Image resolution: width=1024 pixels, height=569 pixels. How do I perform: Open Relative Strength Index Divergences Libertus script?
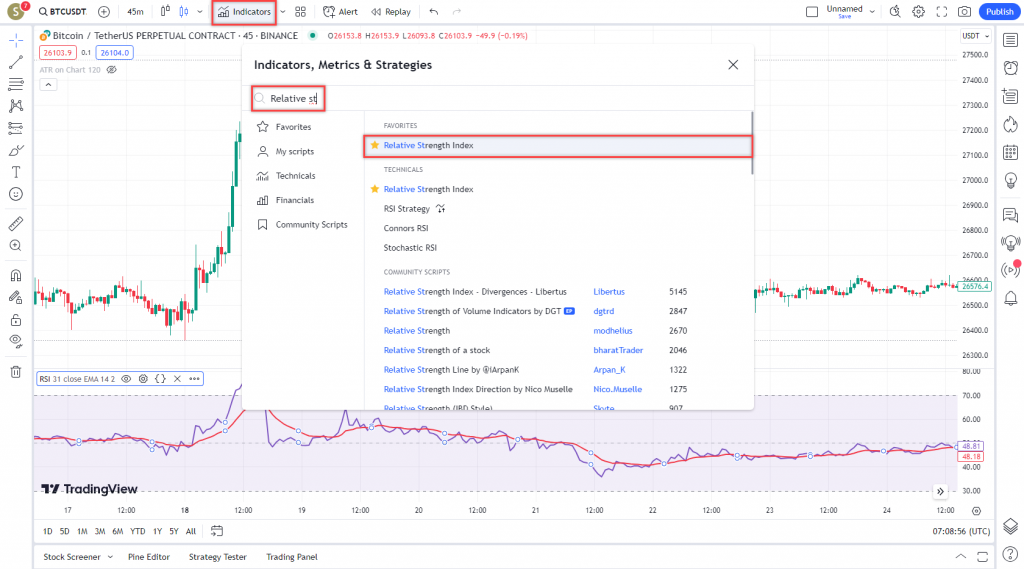coord(475,292)
